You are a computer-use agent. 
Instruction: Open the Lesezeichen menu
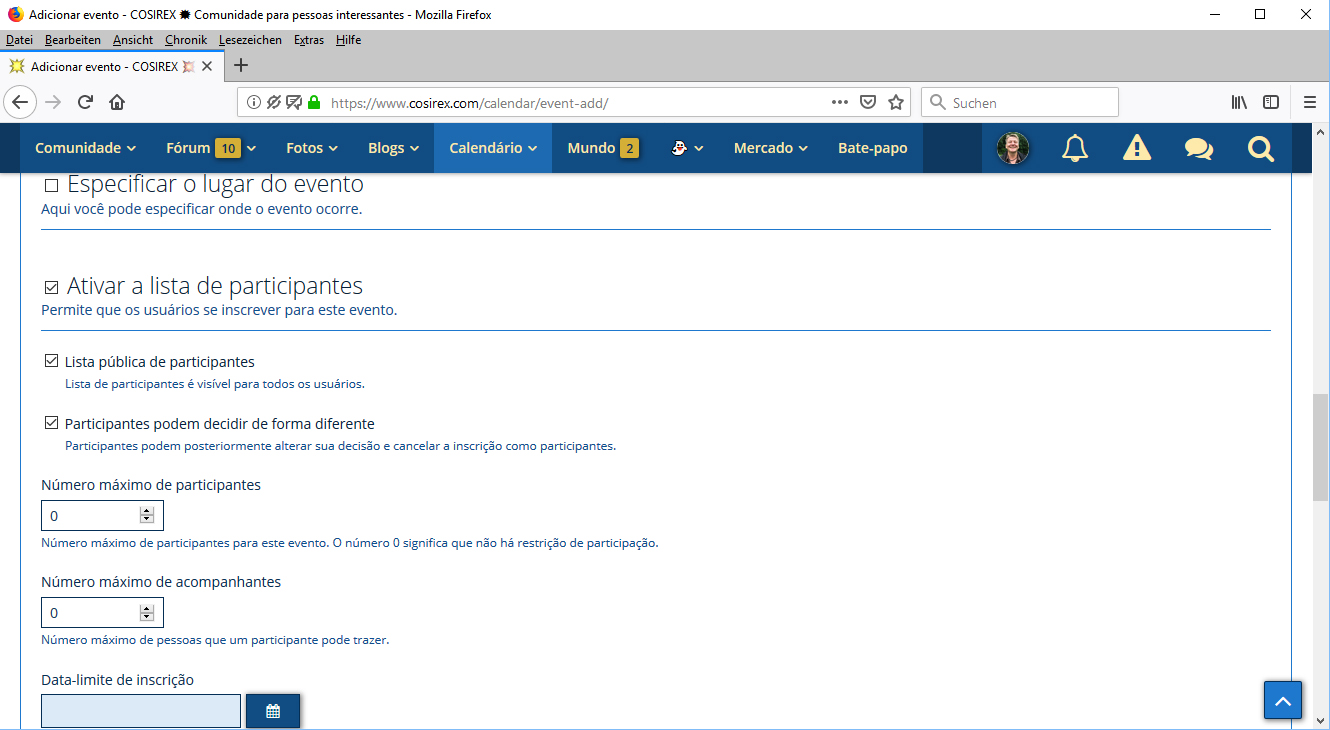pos(250,40)
